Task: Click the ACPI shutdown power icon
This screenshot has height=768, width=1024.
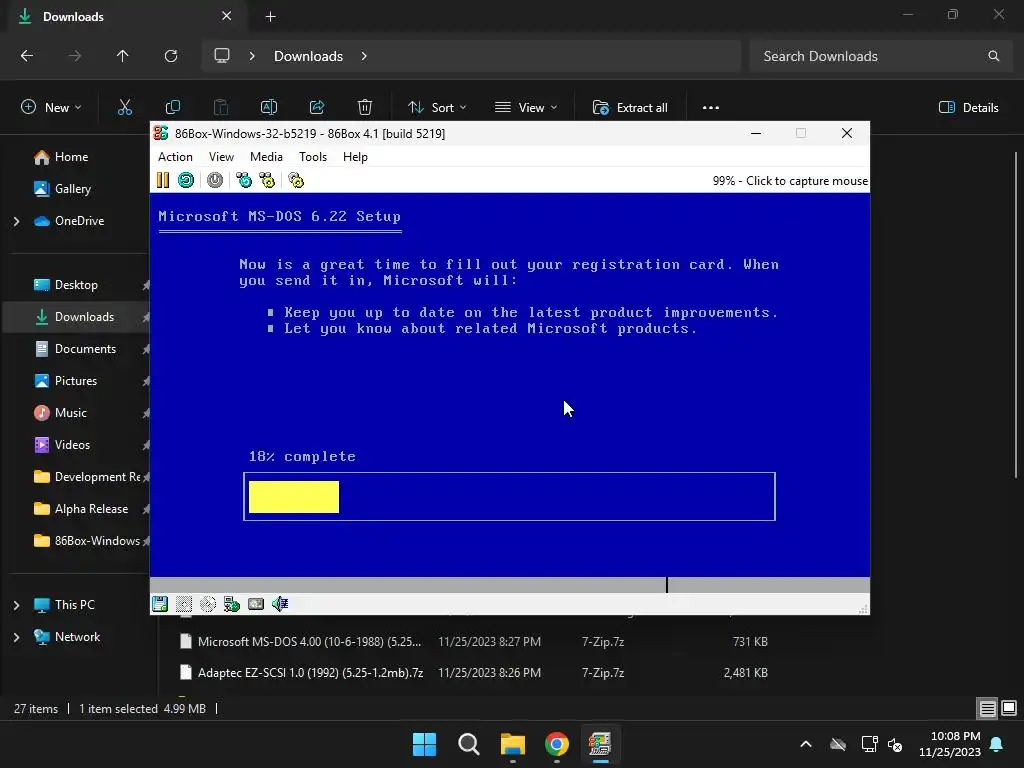Action: pyautogui.click(x=215, y=180)
